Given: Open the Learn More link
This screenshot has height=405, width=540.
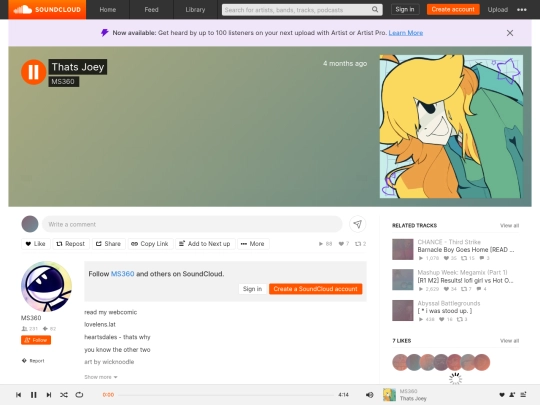Looking at the screenshot, I should coord(406,33).
